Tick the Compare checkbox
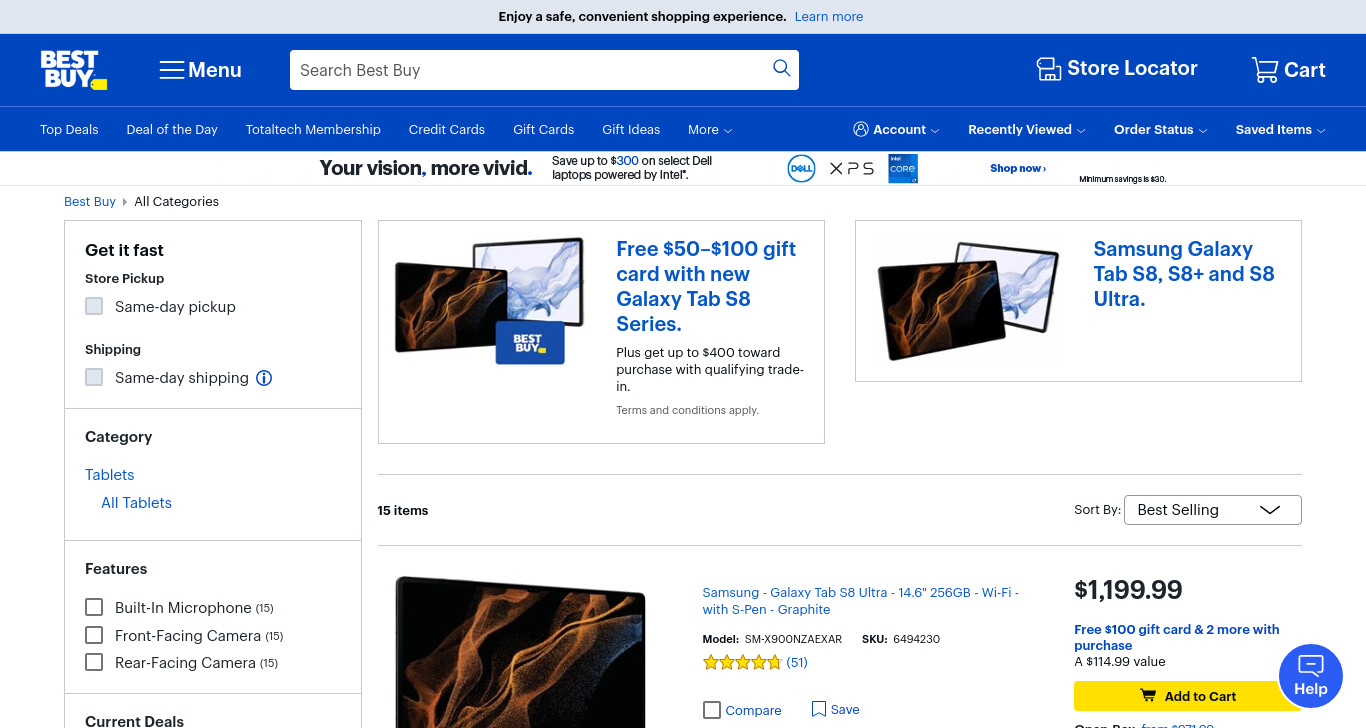1366x728 pixels. [712, 710]
